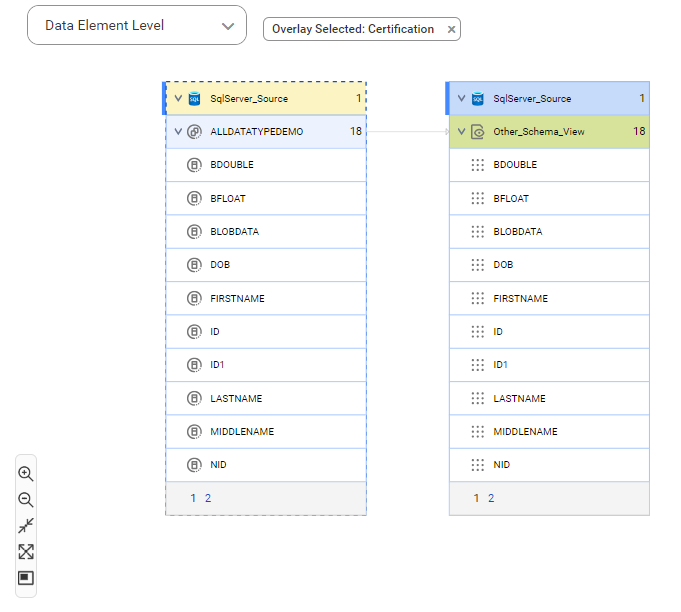Click the right SqlServer_Source header label
This screenshot has height=612, width=681.
coord(532,99)
